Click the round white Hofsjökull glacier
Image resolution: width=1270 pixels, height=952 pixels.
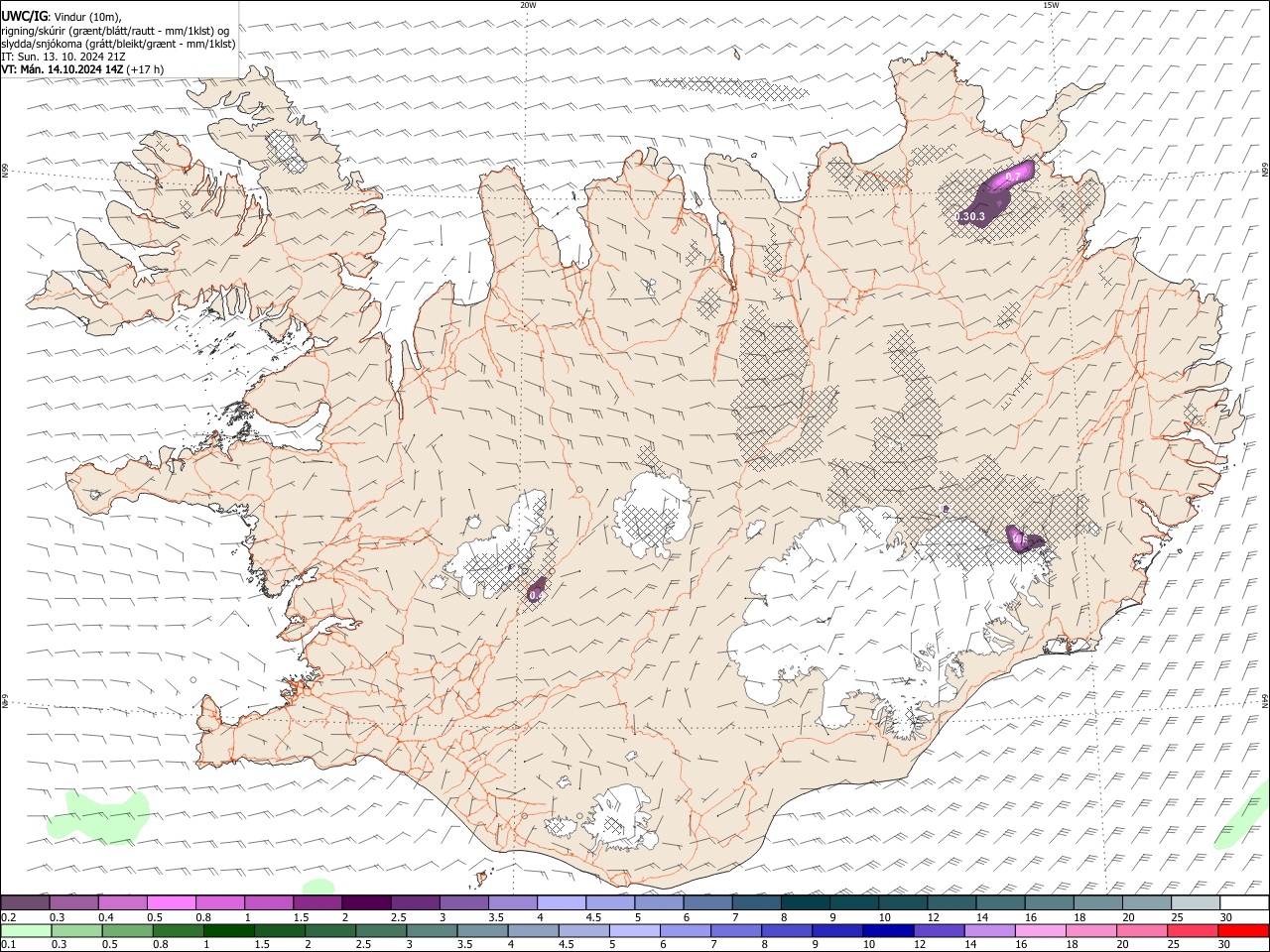click(x=651, y=515)
